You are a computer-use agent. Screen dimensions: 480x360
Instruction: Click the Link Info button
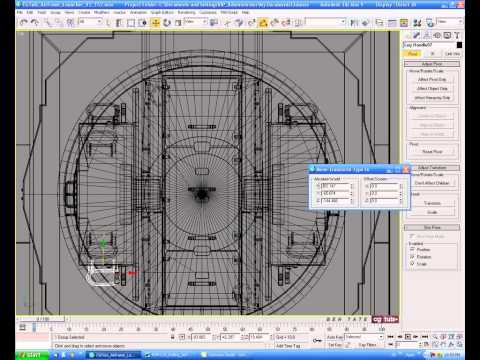452,53
